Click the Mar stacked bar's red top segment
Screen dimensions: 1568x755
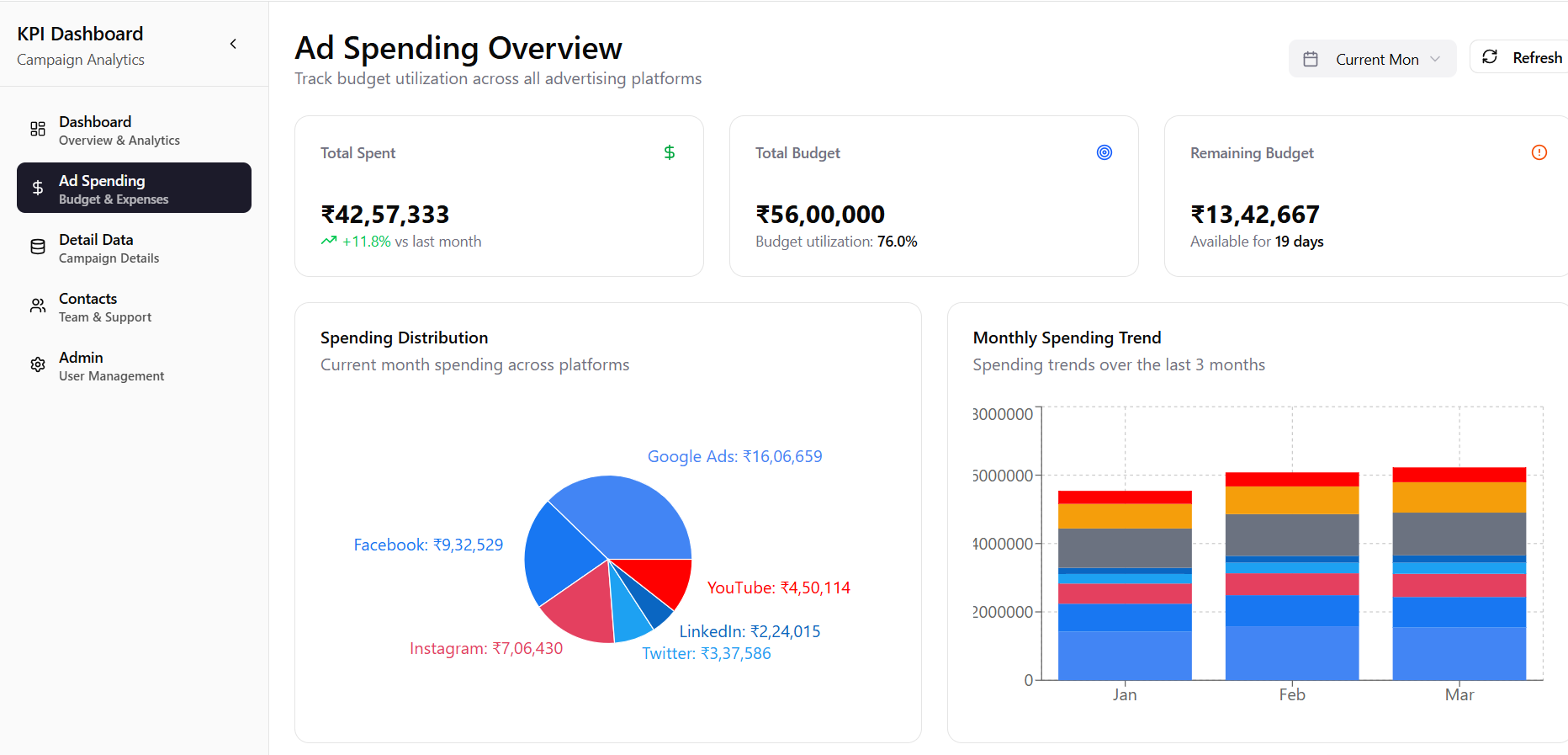tap(1459, 475)
